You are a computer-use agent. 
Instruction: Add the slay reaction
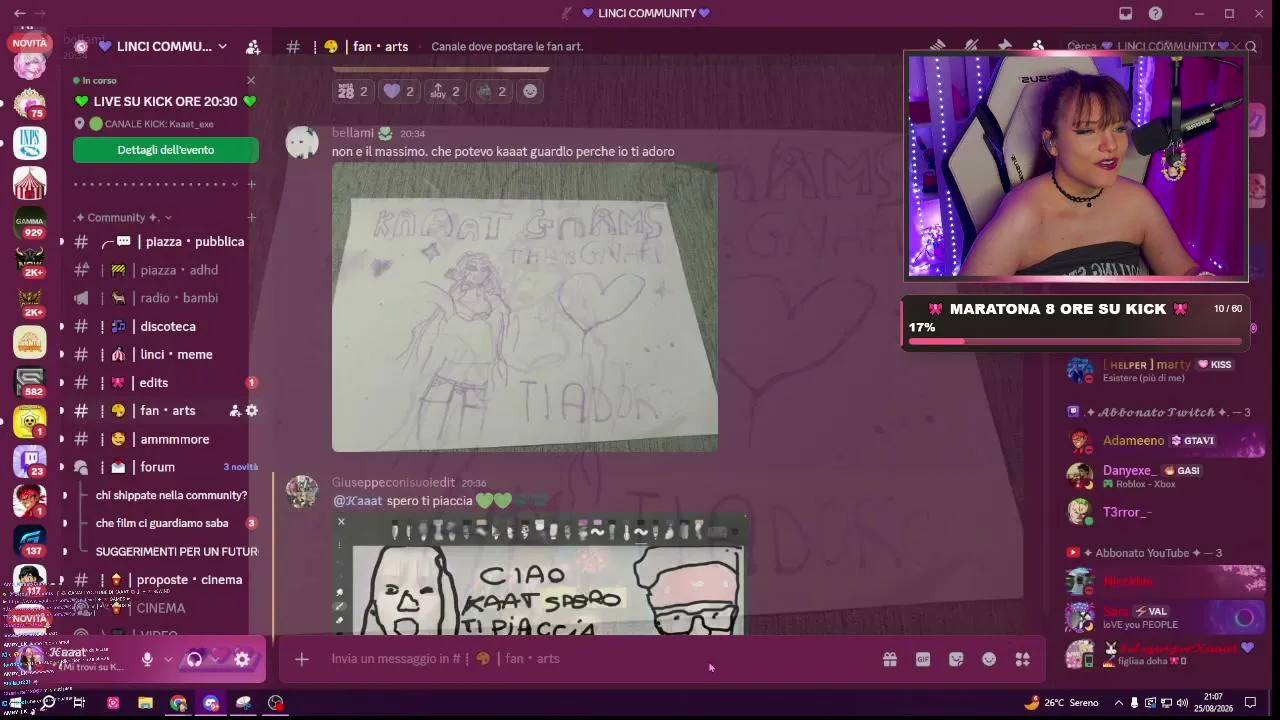[445, 91]
